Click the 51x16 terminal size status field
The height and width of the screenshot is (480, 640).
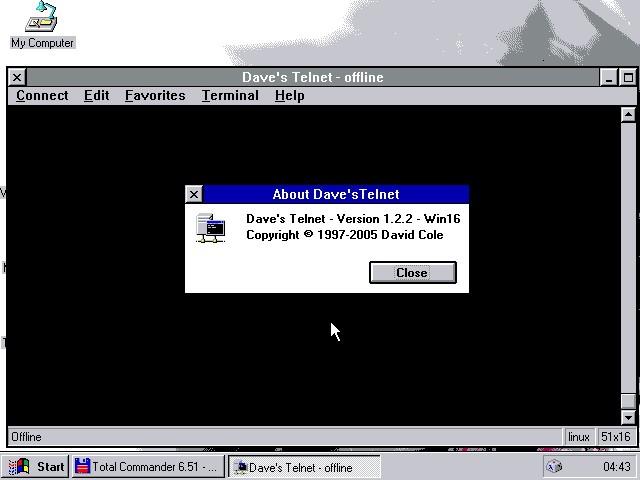pyautogui.click(x=616, y=437)
